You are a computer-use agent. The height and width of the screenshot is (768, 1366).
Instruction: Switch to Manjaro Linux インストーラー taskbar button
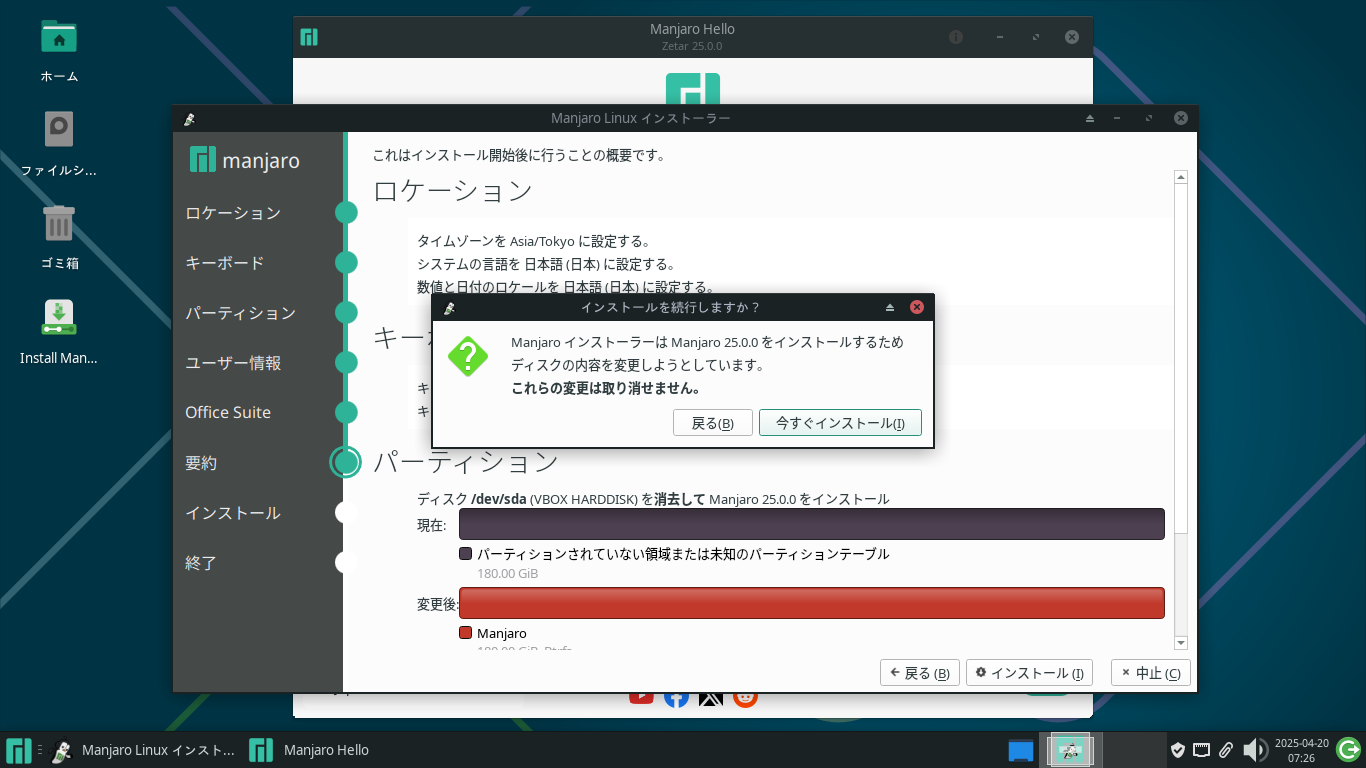click(143, 750)
